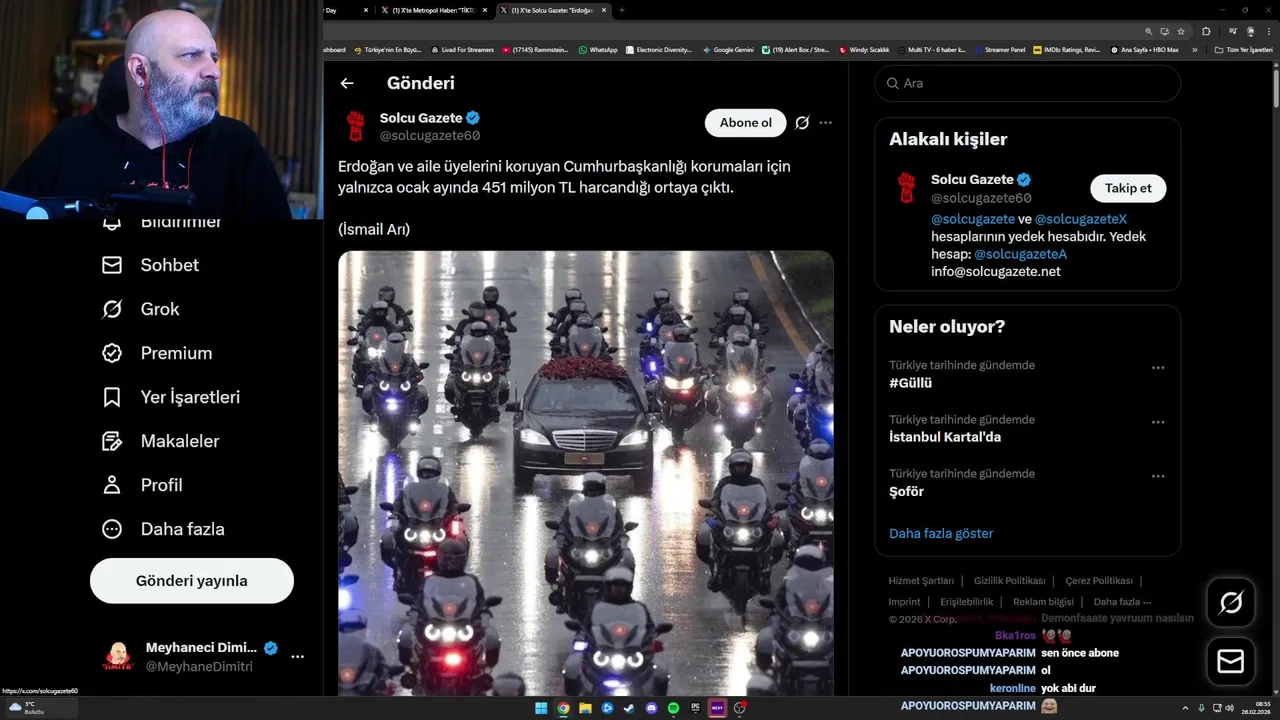Viewport: 1280px width, 720px height.
Task: Open the @solcugazete mention in the bio
Action: click(x=973, y=219)
